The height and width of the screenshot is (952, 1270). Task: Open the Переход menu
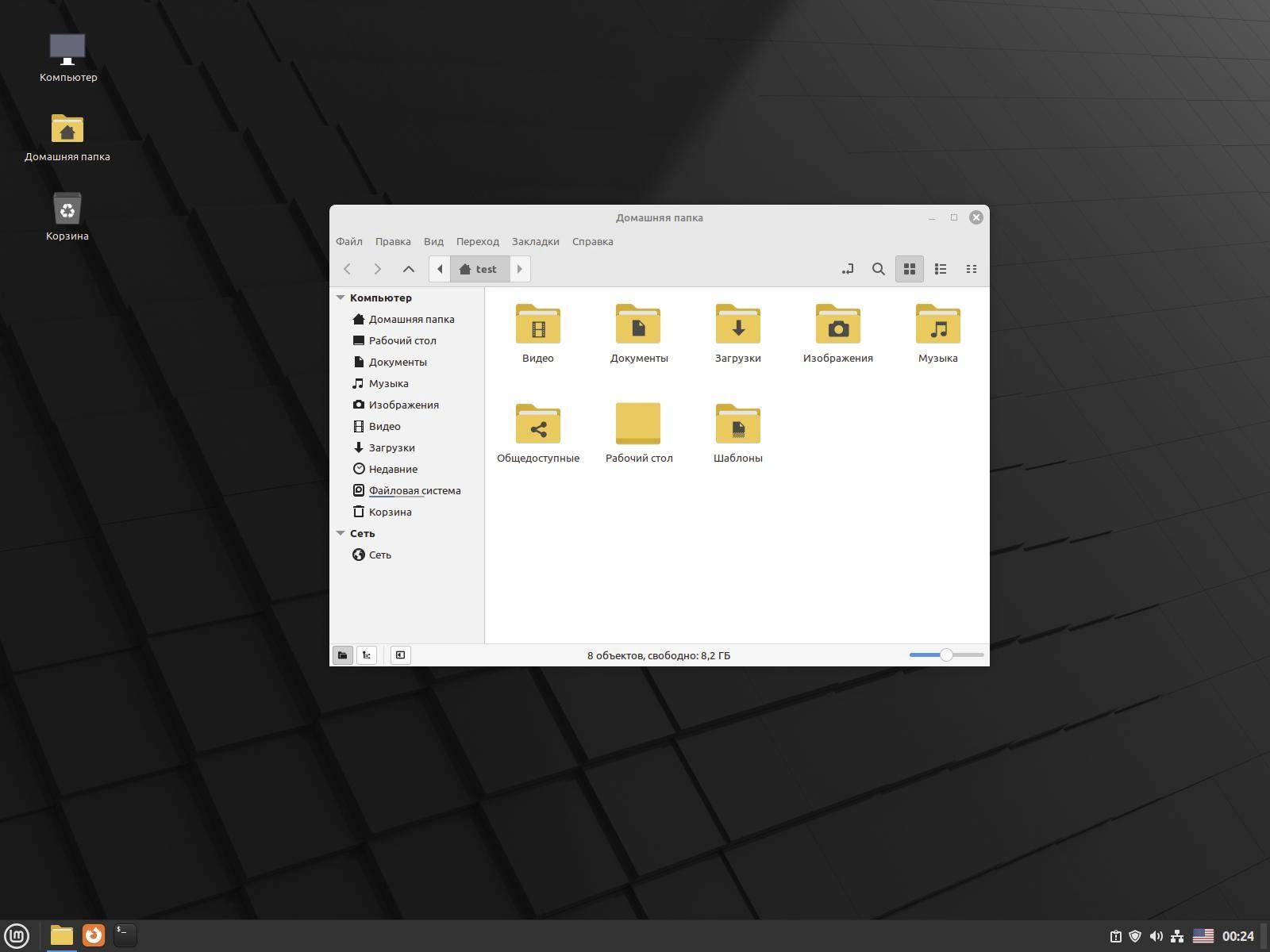(x=478, y=241)
